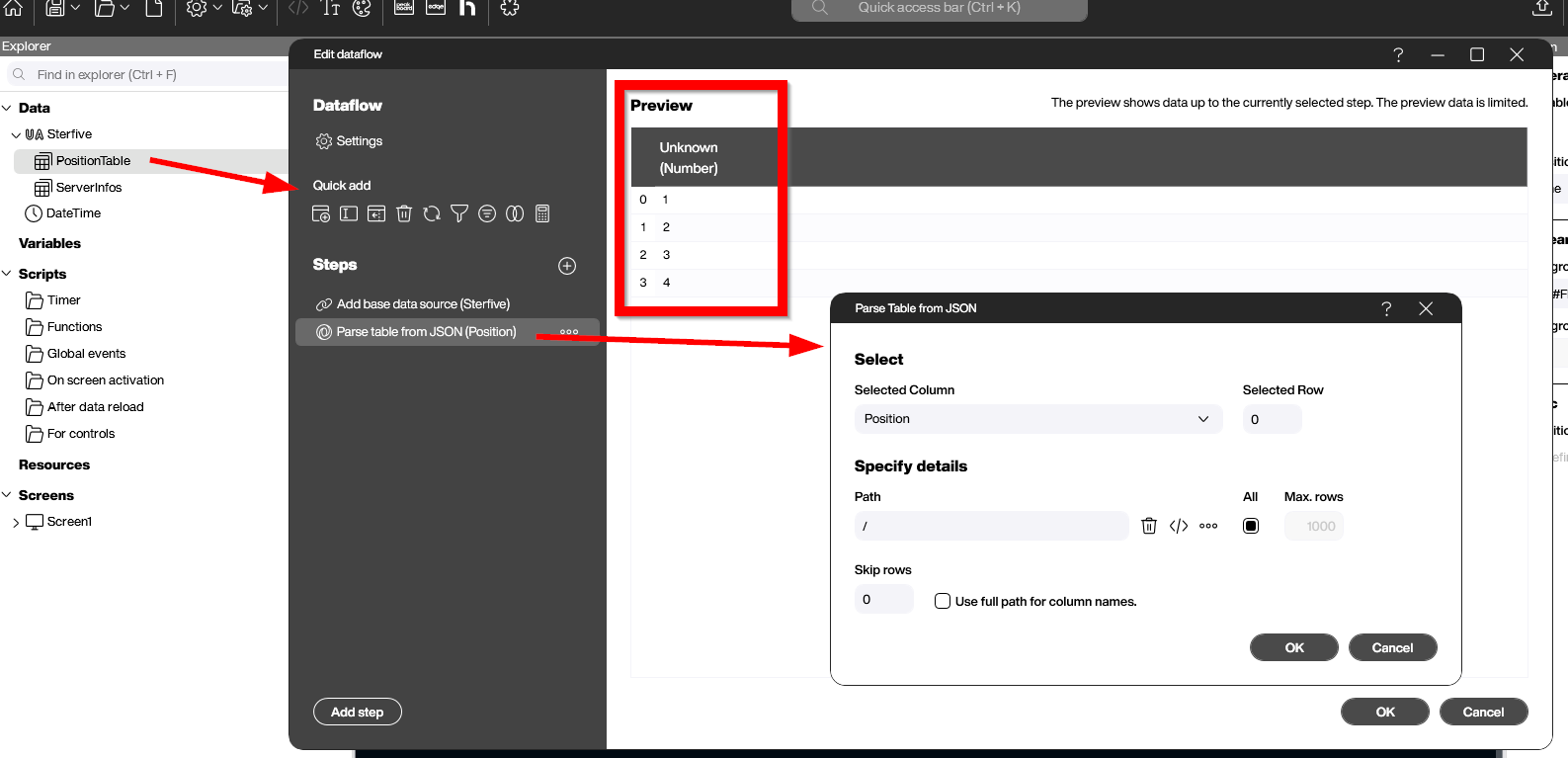This screenshot has height=758, width=1568.
Task: Select the DateTime data source
Action: [73, 213]
